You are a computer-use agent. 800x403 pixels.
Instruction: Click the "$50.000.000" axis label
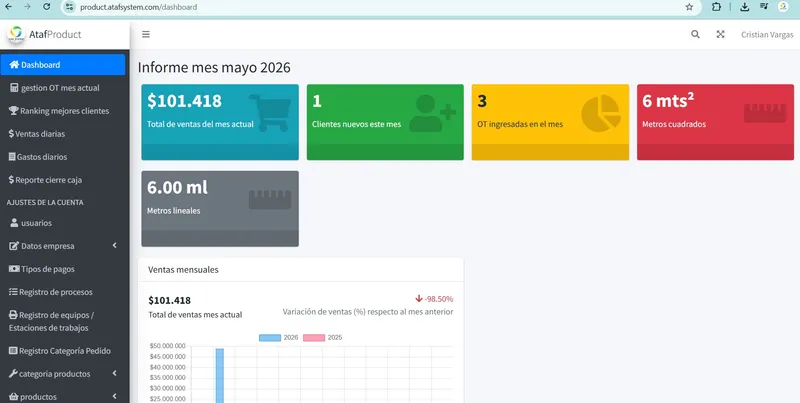point(167,346)
